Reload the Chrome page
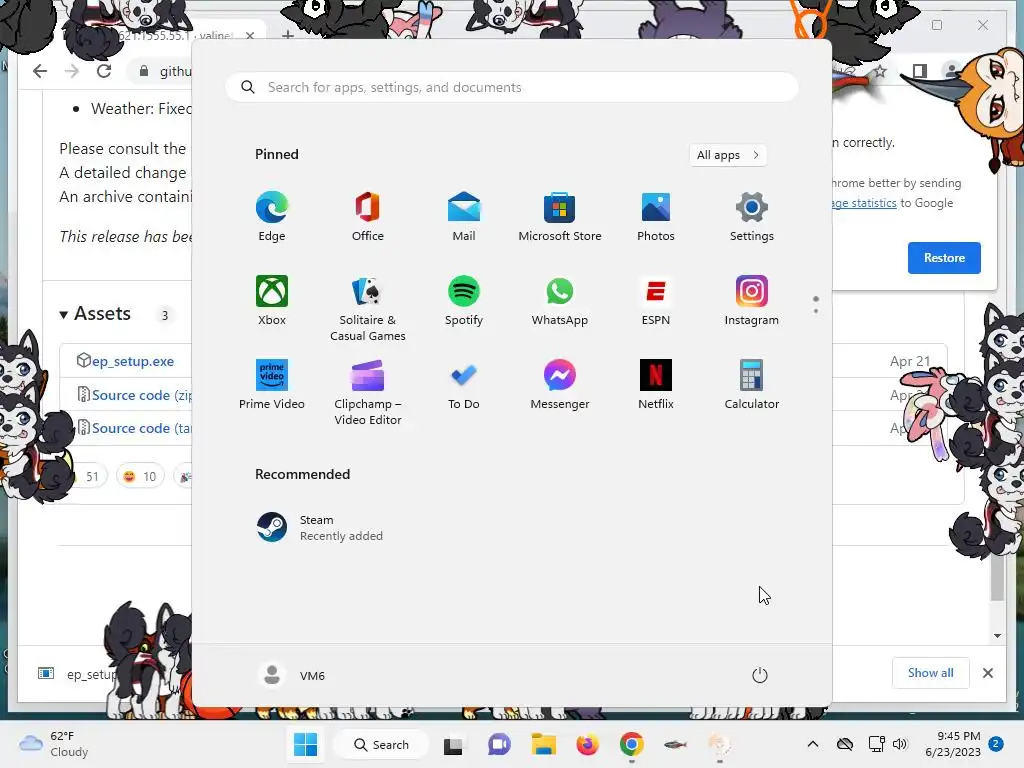Viewport: 1024px width, 768px height. tap(104, 71)
